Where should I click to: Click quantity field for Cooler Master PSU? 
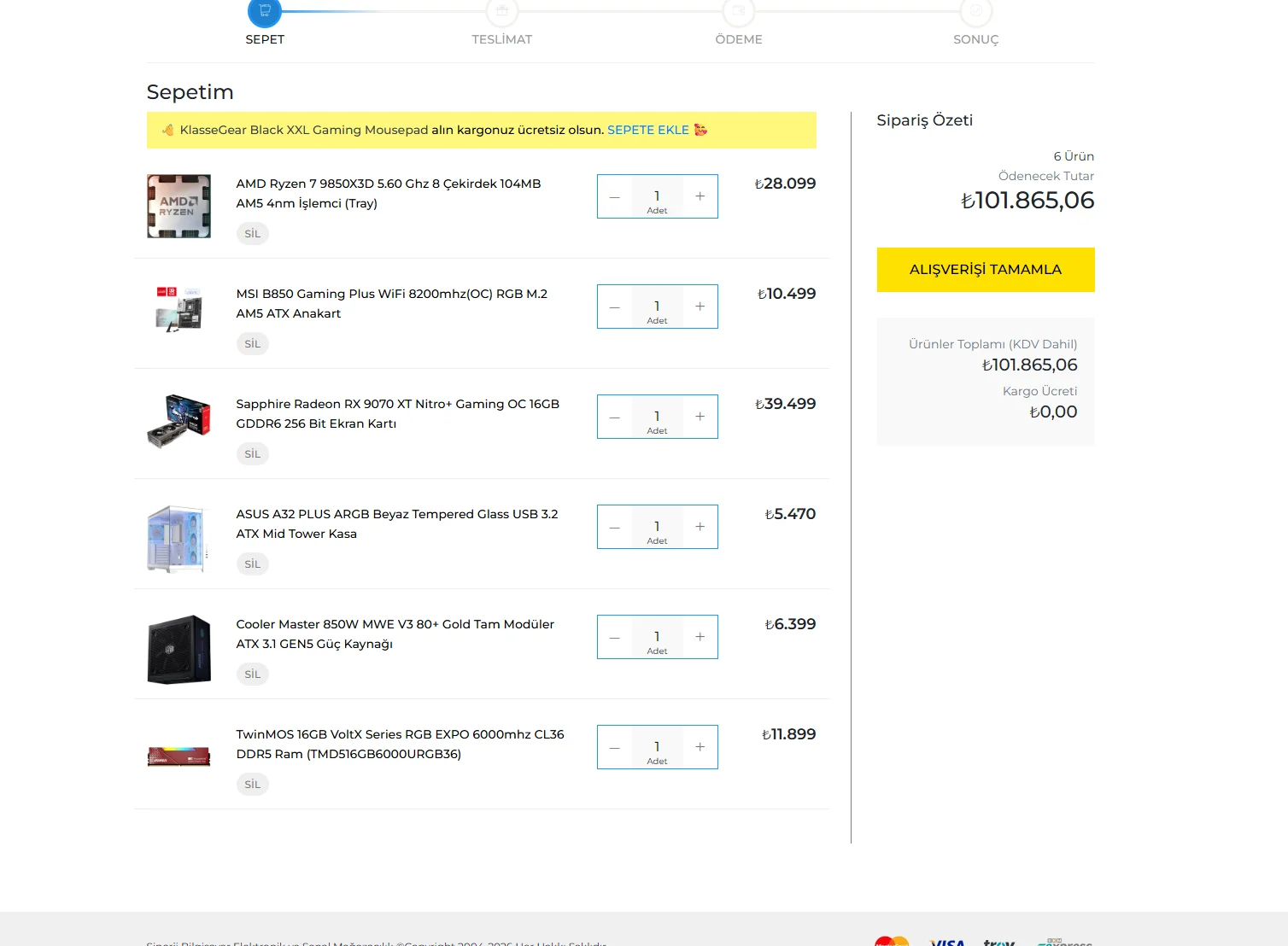pyautogui.click(x=658, y=637)
